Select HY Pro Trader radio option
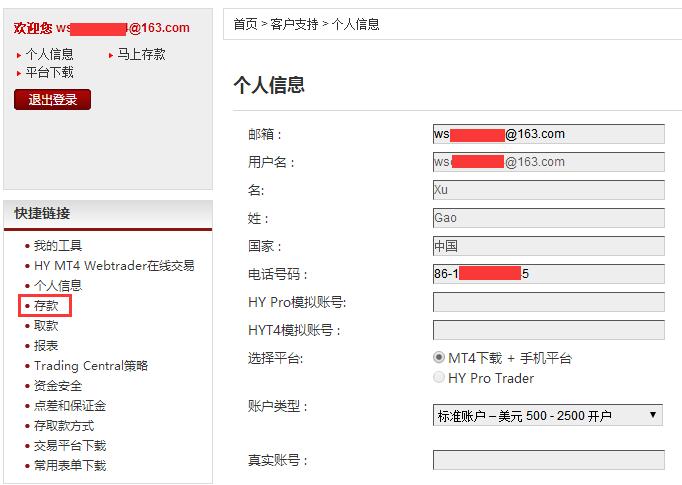 (x=439, y=378)
